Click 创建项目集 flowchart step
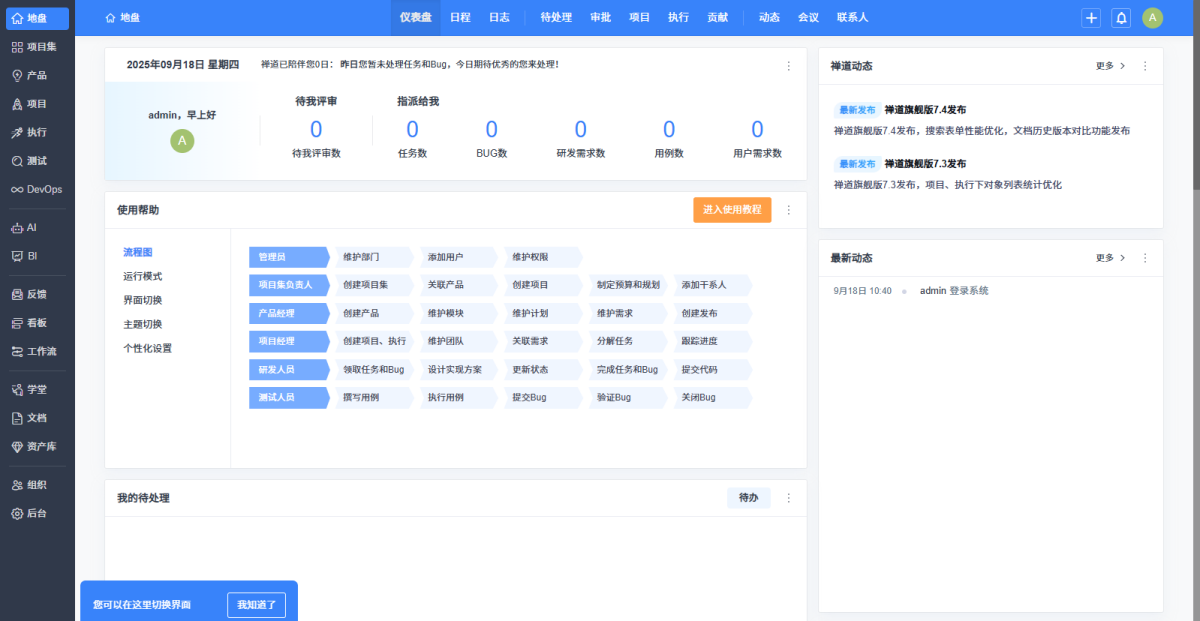Screen dimensions: 1200x621 365,285
